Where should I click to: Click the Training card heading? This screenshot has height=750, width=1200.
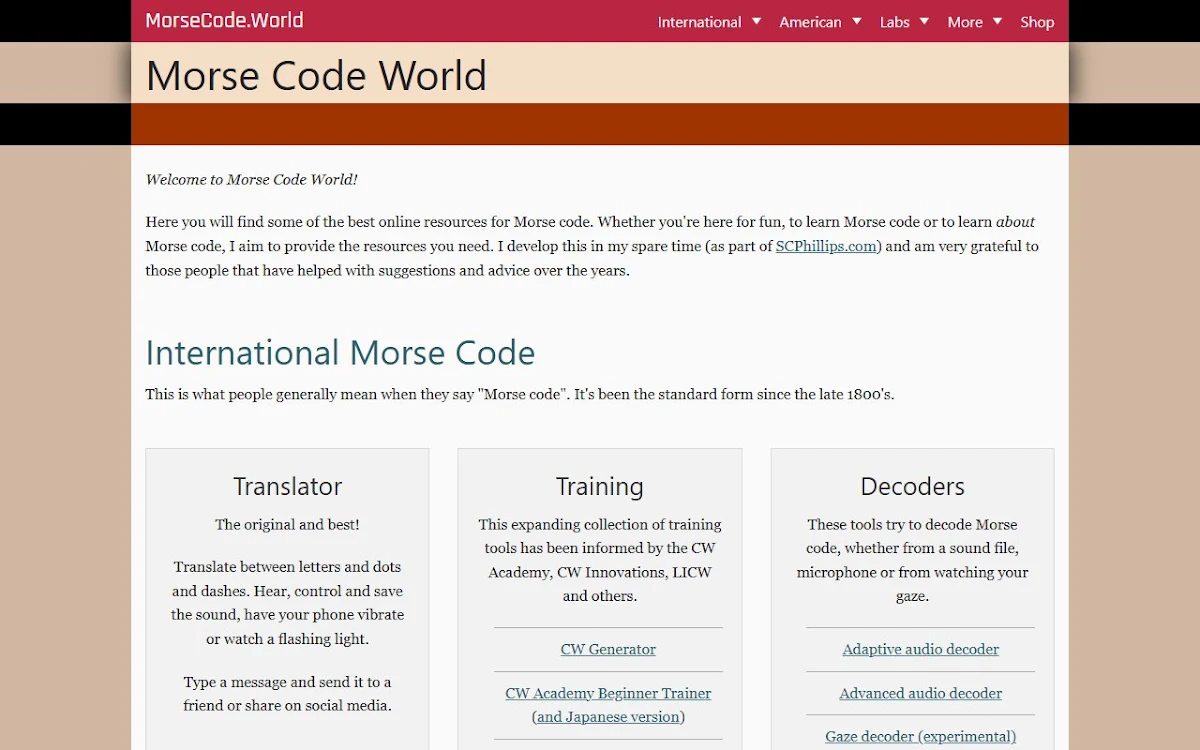[600, 487]
